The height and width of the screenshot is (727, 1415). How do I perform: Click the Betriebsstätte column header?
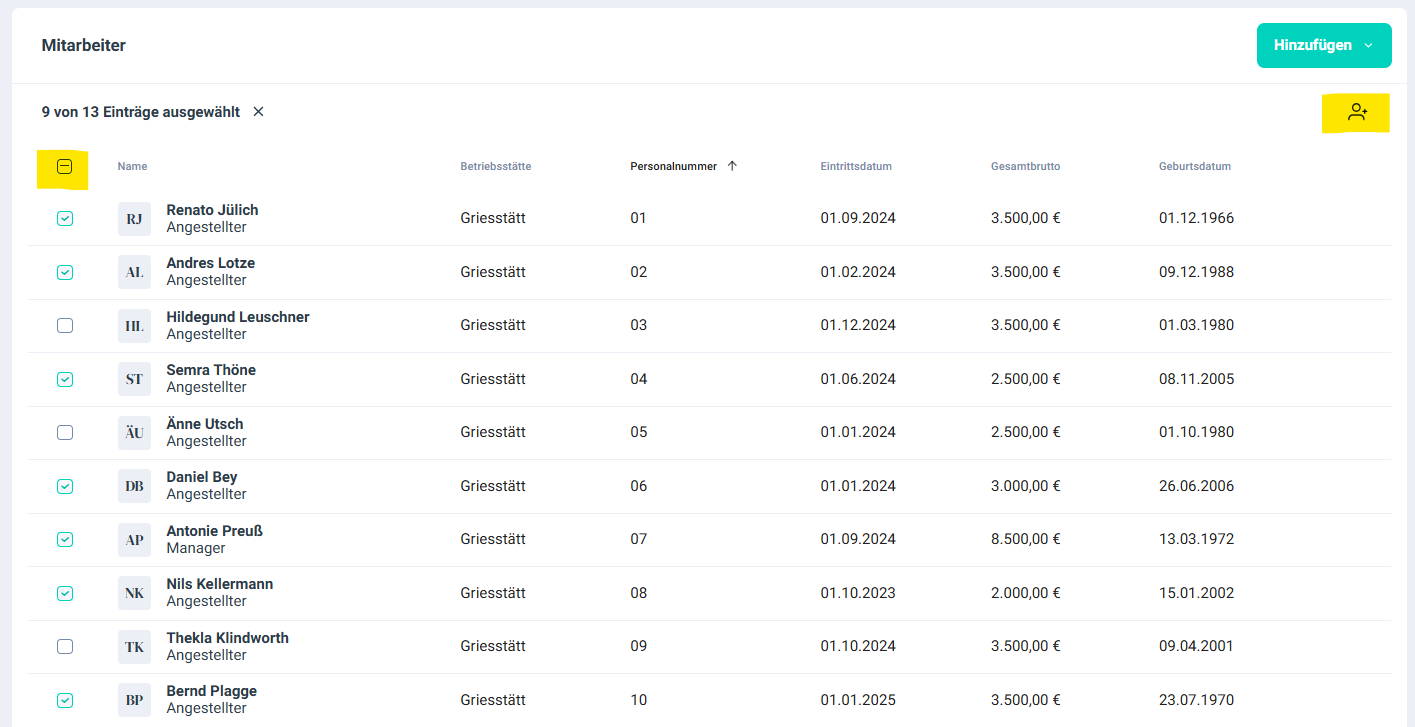point(495,166)
